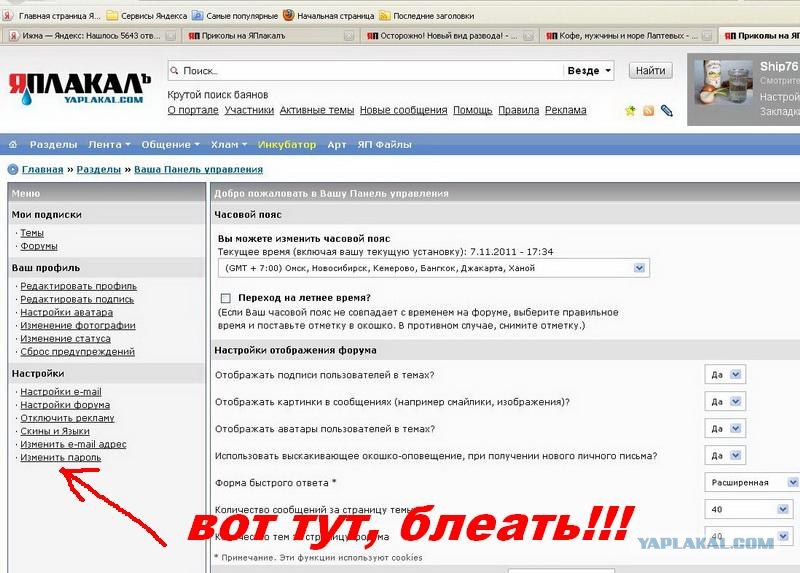Close the Яндекс search results tab
Image resolution: width=800 pixels, height=573 pixels.
(x=171, y=36)
